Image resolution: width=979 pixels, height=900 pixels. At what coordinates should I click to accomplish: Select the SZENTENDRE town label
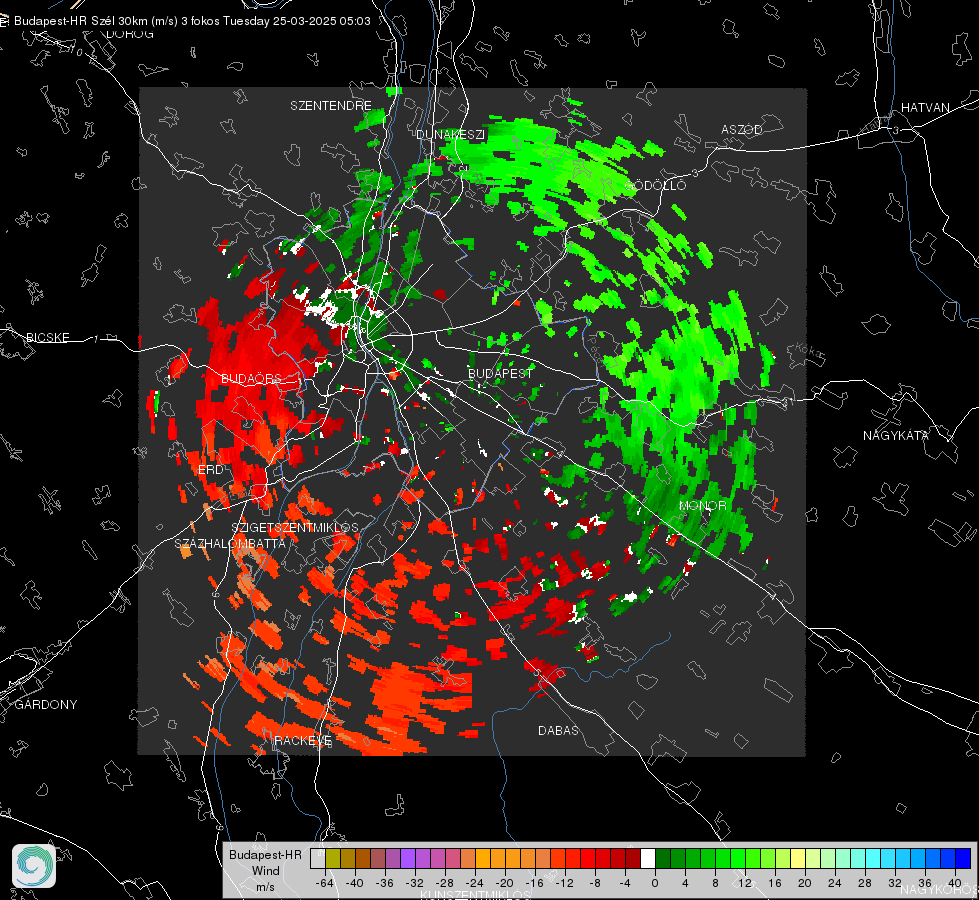(331, 106)
